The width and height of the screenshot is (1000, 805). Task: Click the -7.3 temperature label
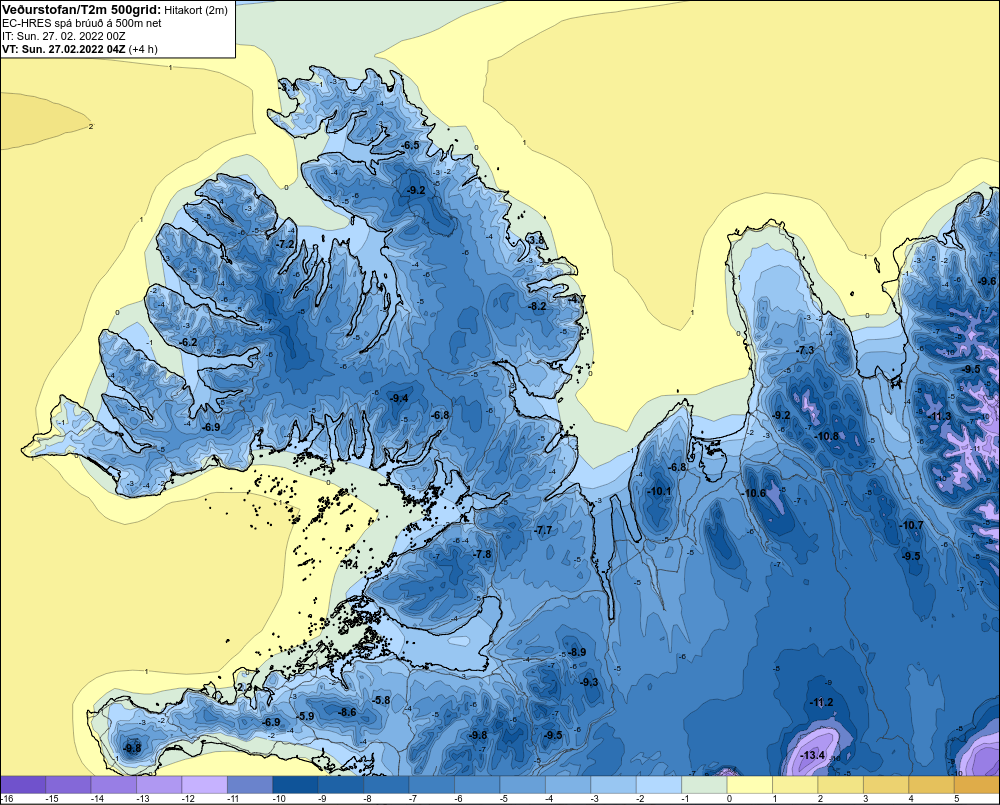[x=805, y=350]
